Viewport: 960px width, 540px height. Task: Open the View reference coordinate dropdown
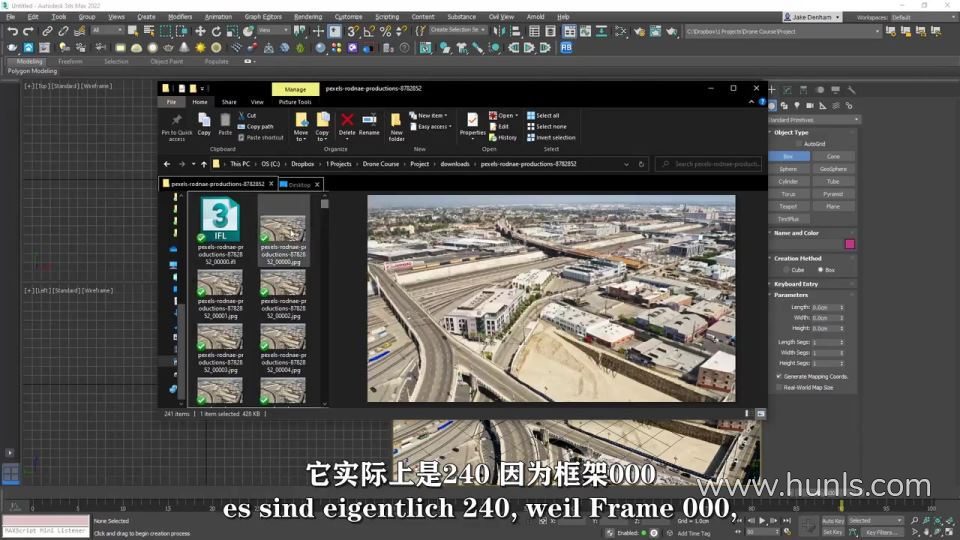point(273,30)
